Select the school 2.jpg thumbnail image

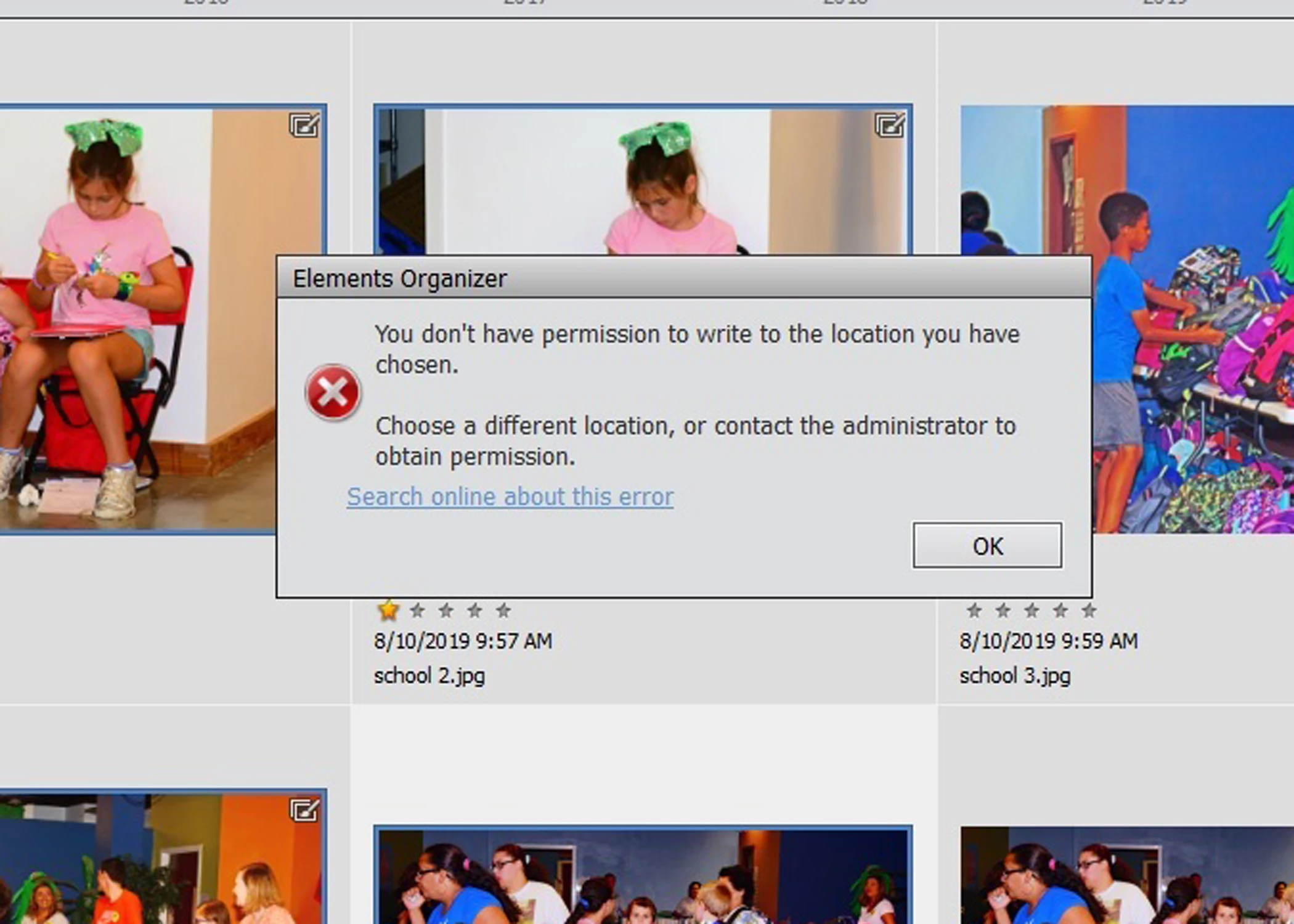tap(641, 179)
